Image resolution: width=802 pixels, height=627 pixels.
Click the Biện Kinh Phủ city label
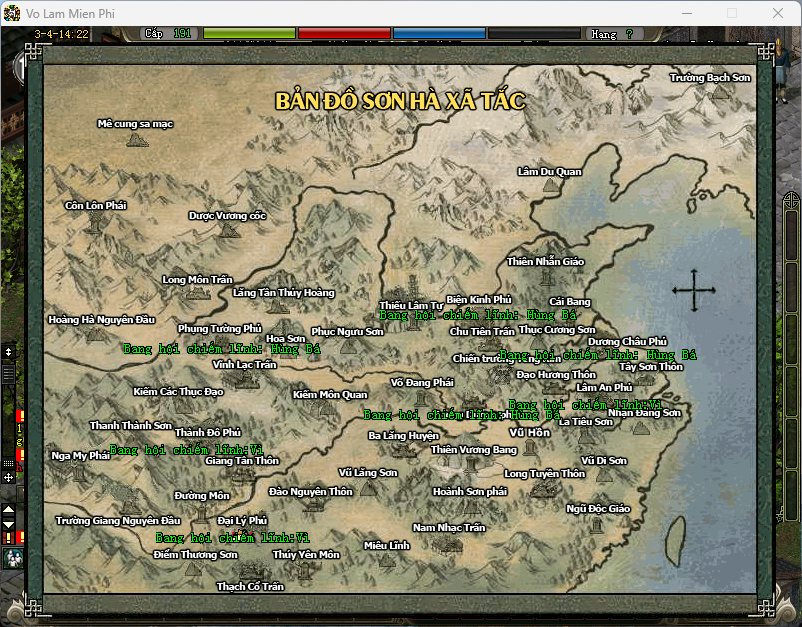click(x=478, y=299)
